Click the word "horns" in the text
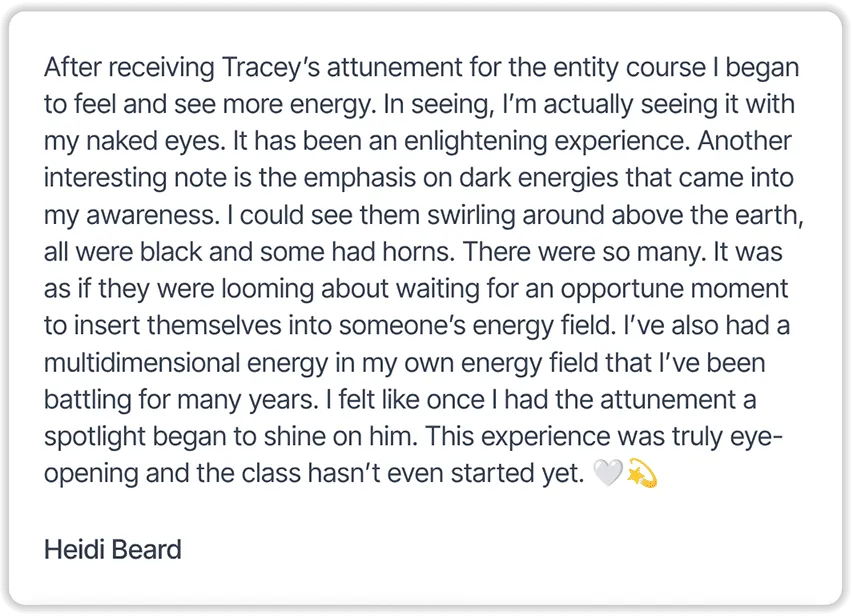 pos(416,252)
